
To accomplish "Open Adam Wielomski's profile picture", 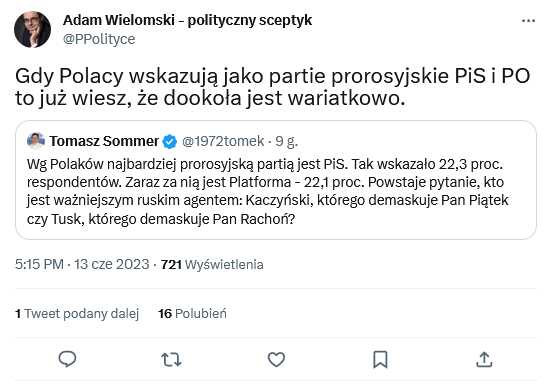I will pyautogui.click(x=32, y=30).
